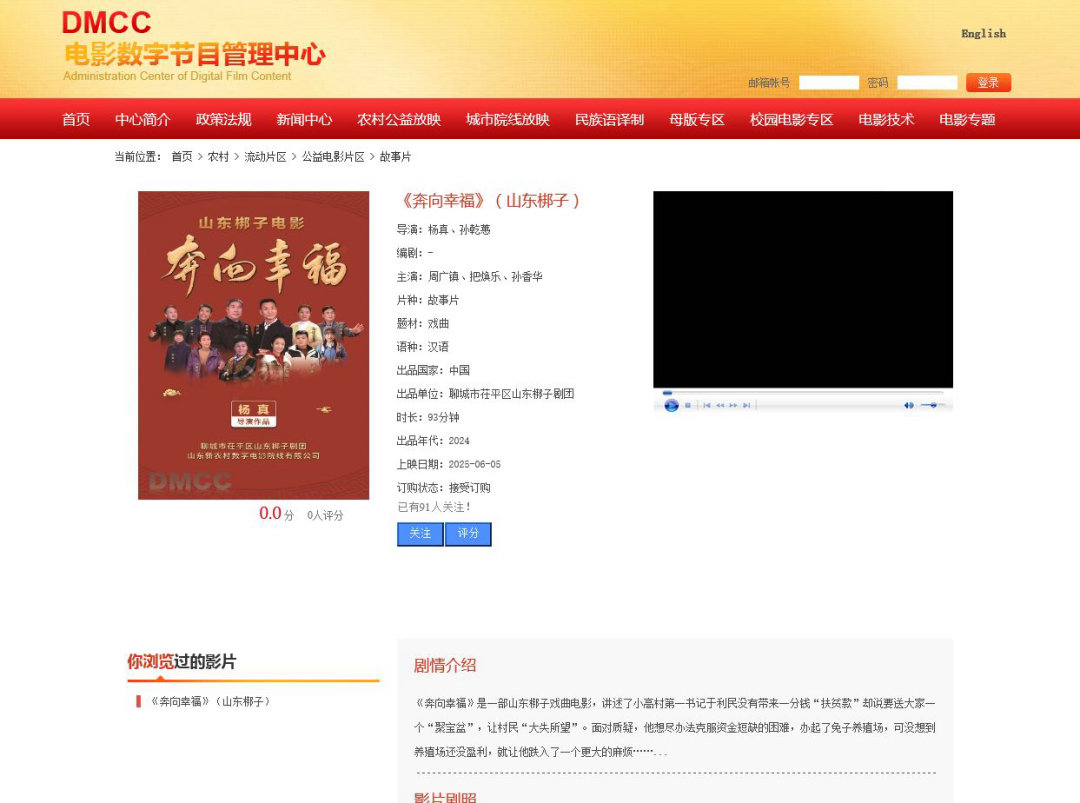
Task: Click the DMCC site logo
Action: coord(194,45)
